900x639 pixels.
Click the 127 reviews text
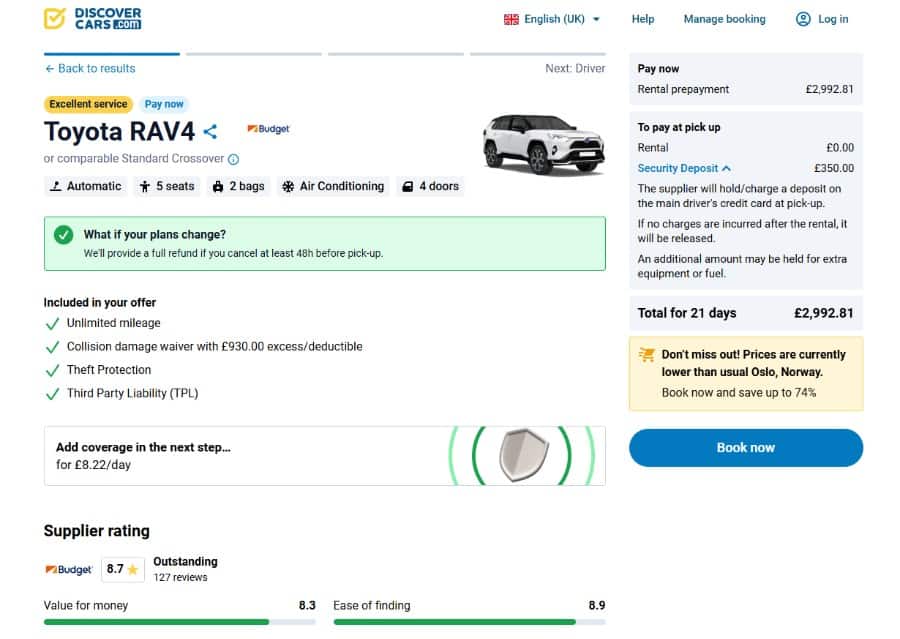tap(180, 578)
